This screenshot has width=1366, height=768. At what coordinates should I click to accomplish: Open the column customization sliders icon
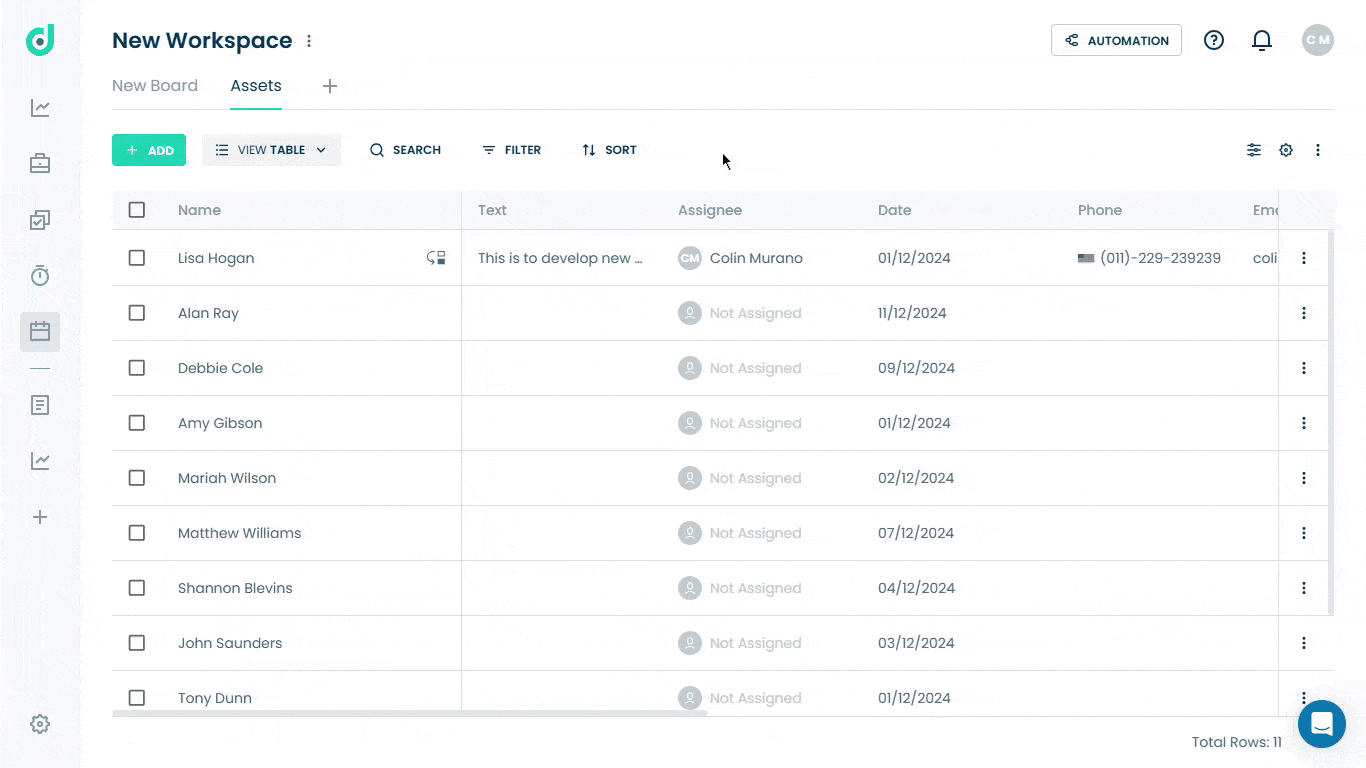pyautogui.click(x=1254, y=150)
